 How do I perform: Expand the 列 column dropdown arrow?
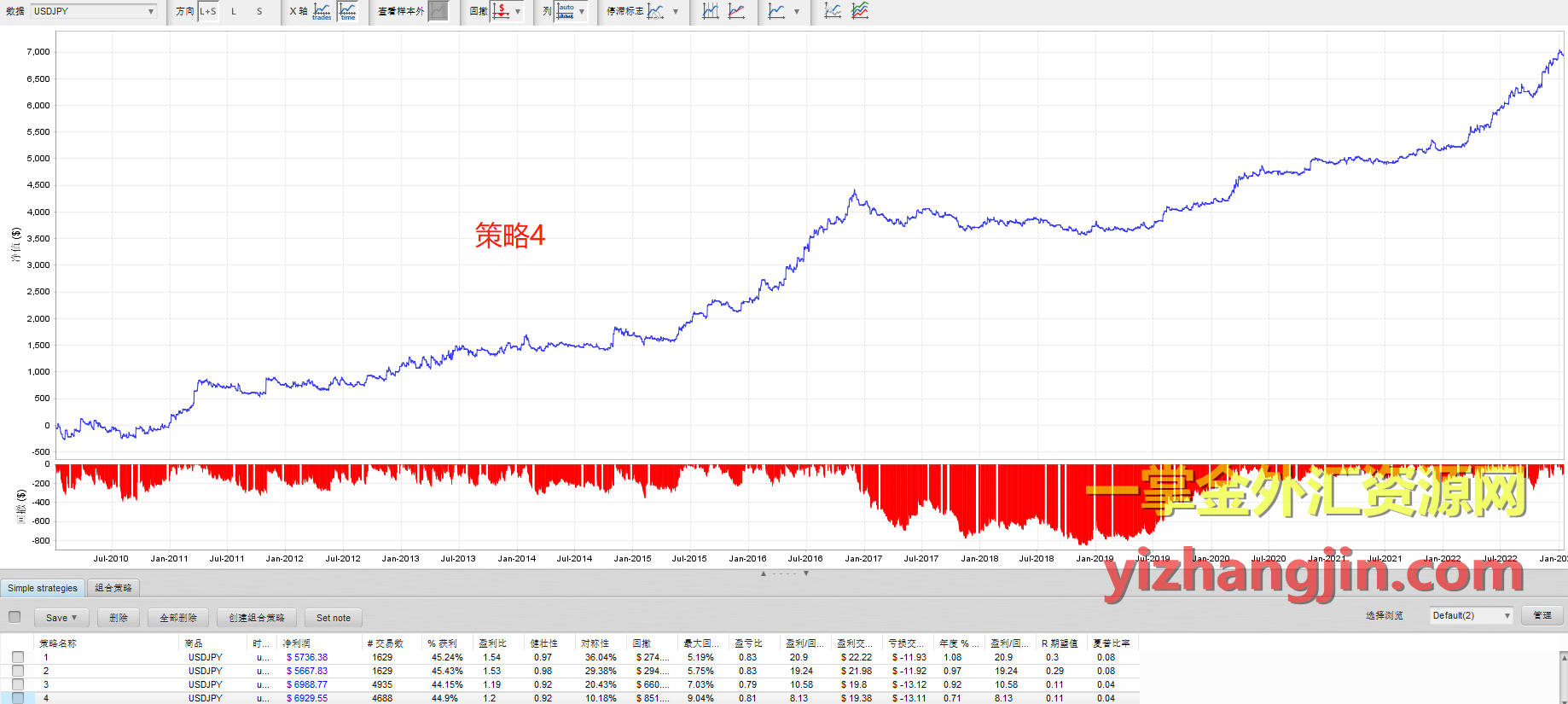pos(582,12)
